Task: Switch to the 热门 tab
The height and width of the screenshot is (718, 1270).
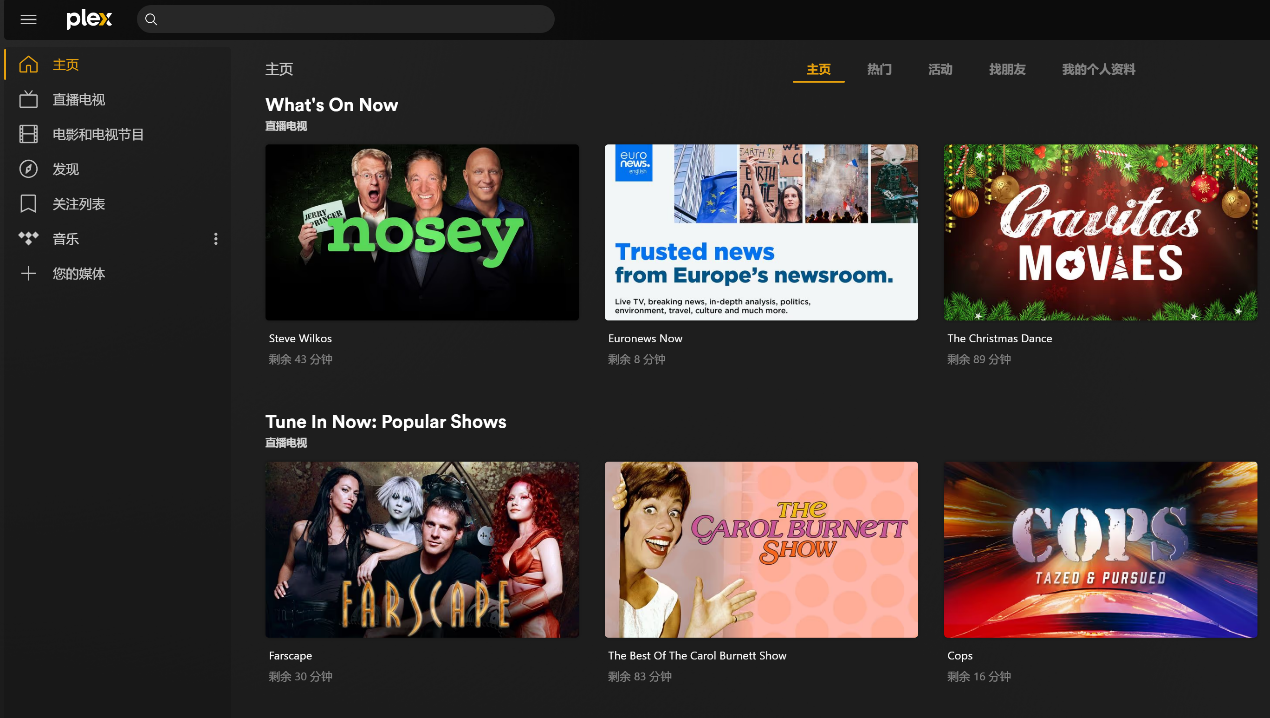Action: (x=880, y=69)
